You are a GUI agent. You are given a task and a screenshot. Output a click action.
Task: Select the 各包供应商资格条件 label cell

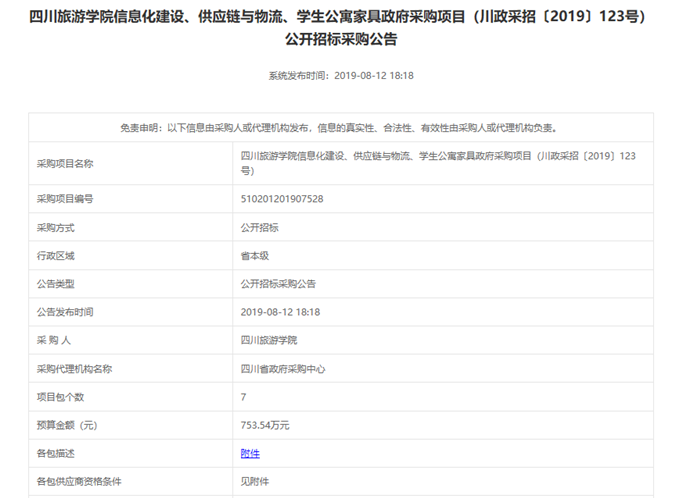point(131,481)
